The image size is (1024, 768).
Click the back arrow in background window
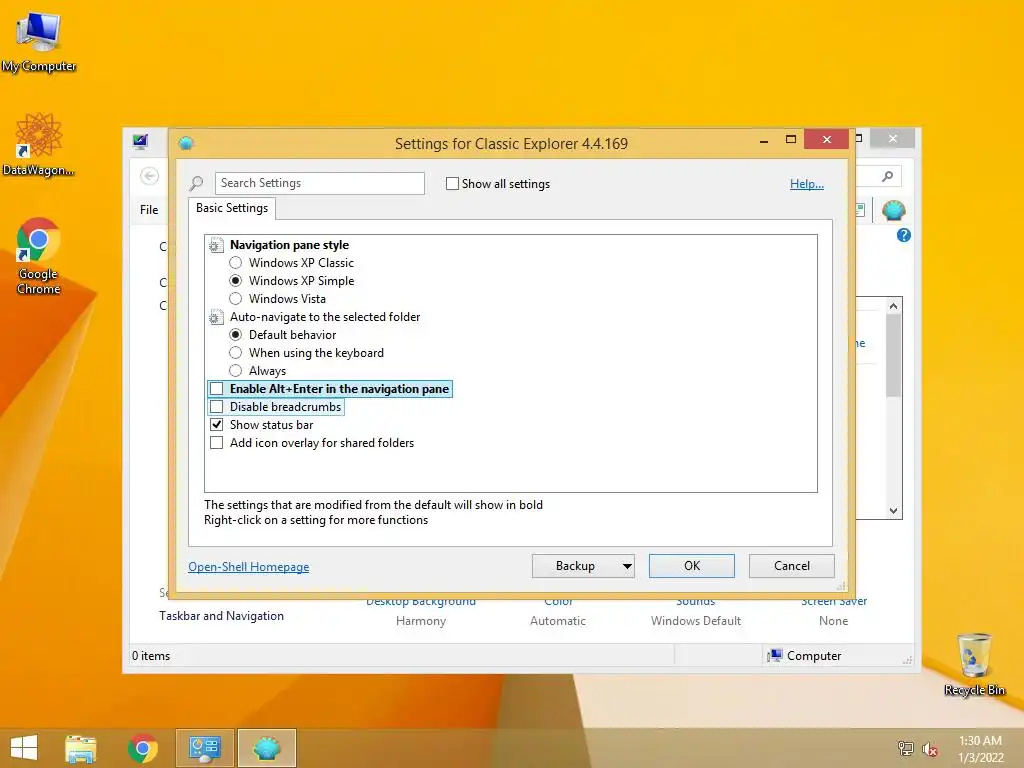pos(150,176)
